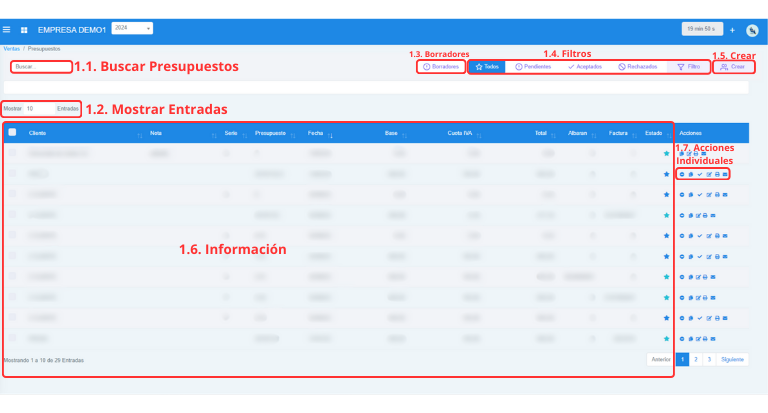Click the Crear button
This screenshot has height=413, width=768.
[x=733, y=67]
